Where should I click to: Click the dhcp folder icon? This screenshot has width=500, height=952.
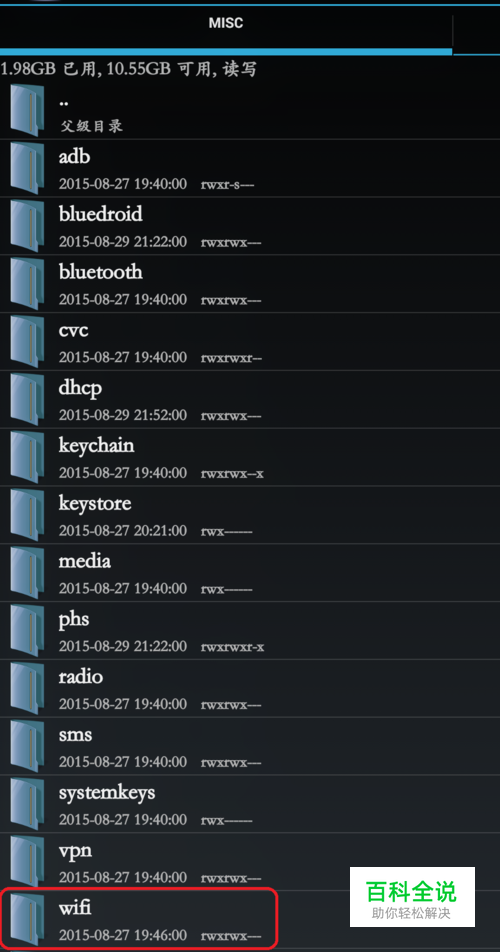click(x=27, y=400)
